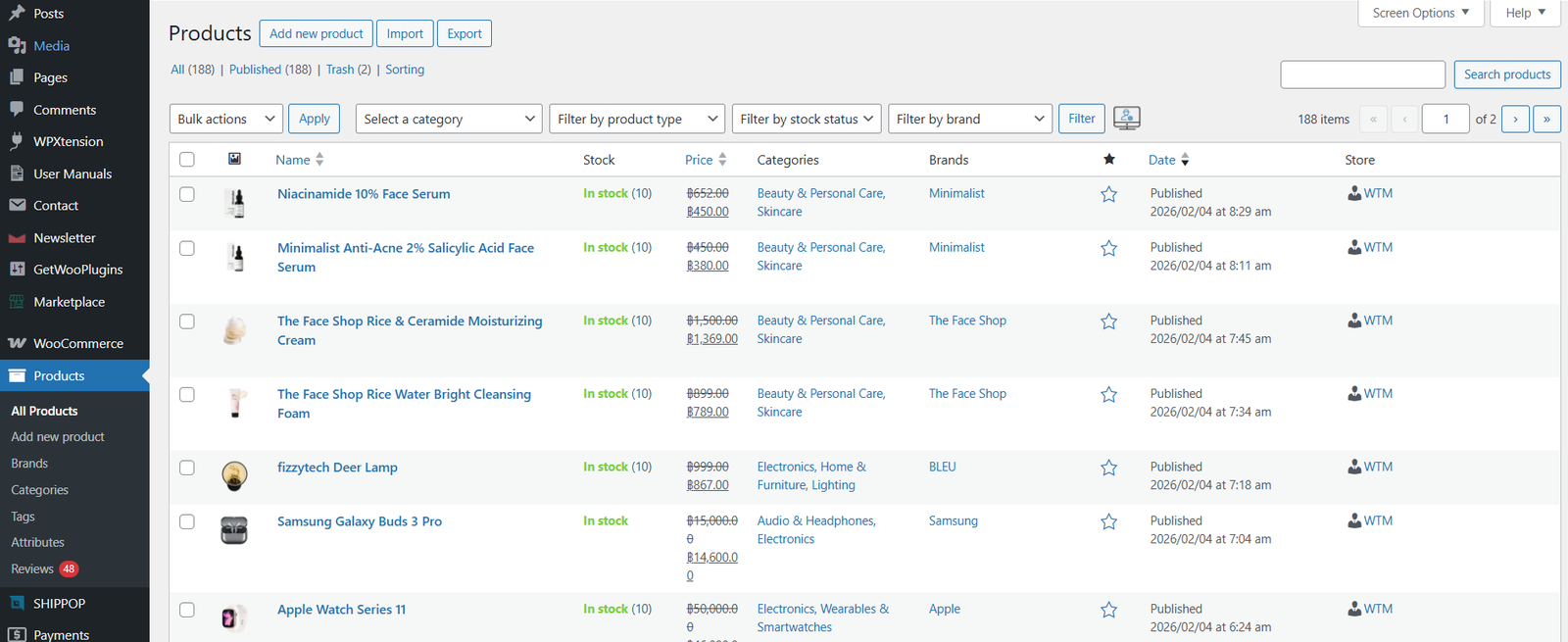Open the fizzytech Deer Lamp thumbnail
This screenshot has width=1568, height=642.
[x=234, y=475]
